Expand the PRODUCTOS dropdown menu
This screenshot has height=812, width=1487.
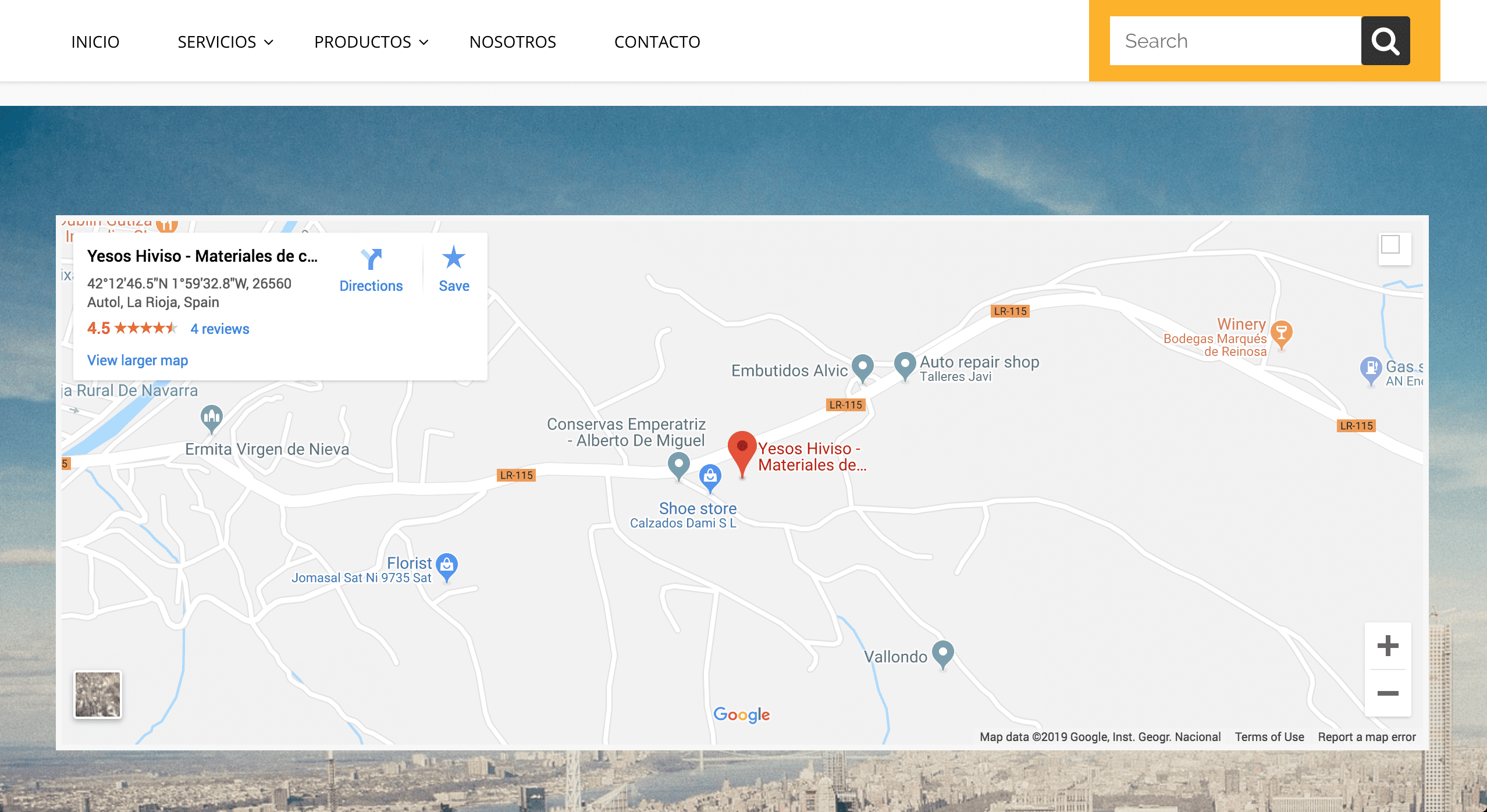coord(371,42)
